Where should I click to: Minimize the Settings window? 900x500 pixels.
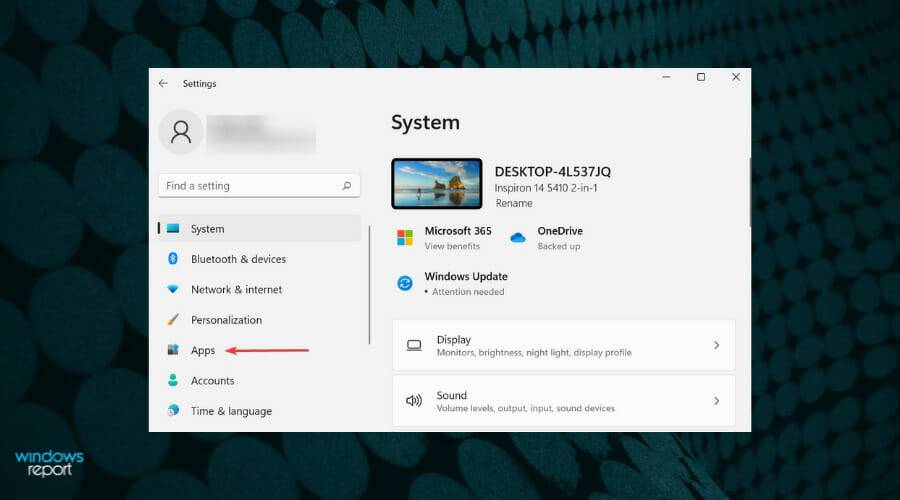tap(666, 77)
